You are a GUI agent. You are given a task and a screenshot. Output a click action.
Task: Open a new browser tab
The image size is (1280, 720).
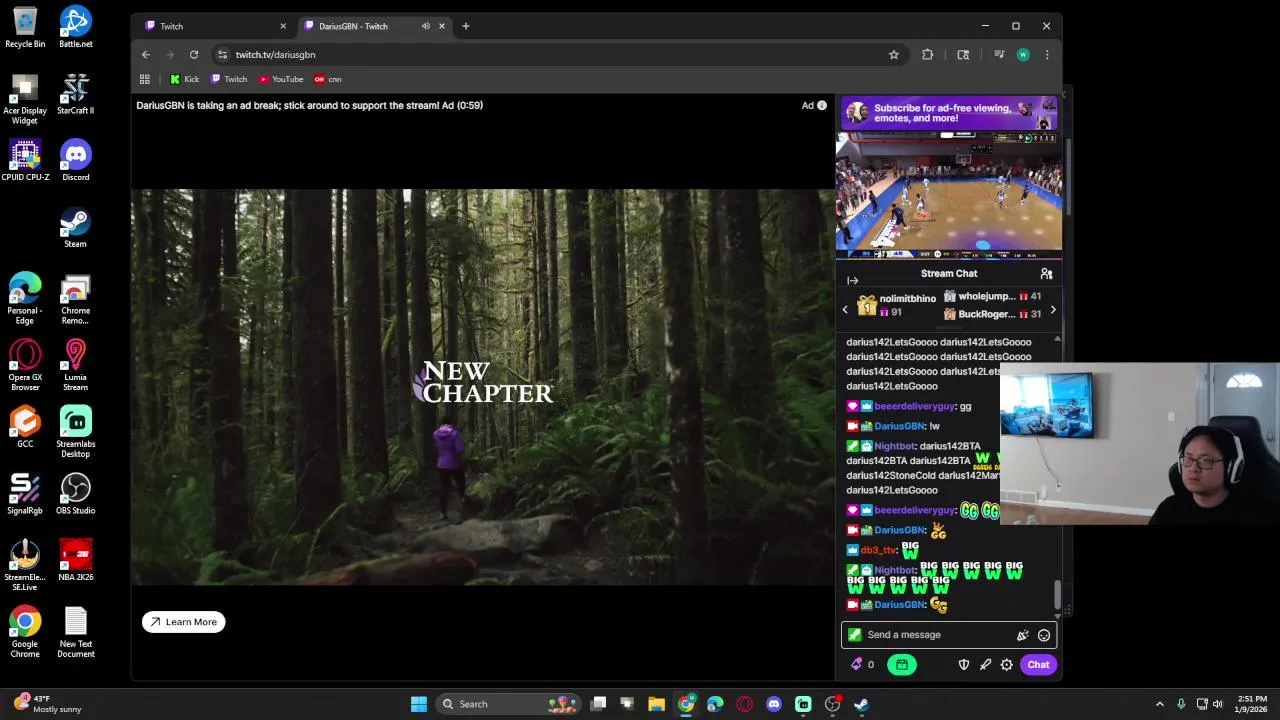click(465, 26)
